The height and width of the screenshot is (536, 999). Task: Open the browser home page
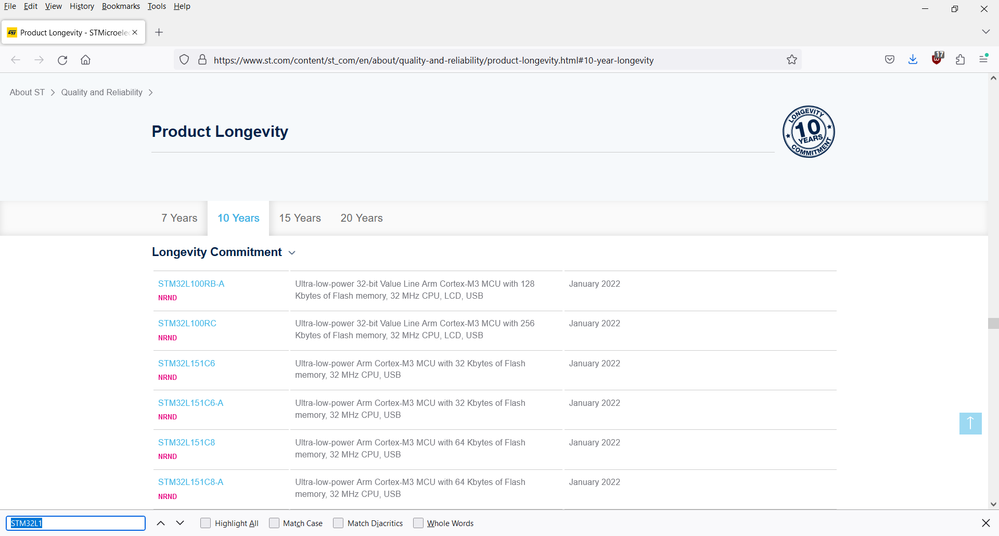(x=85, y=60)
